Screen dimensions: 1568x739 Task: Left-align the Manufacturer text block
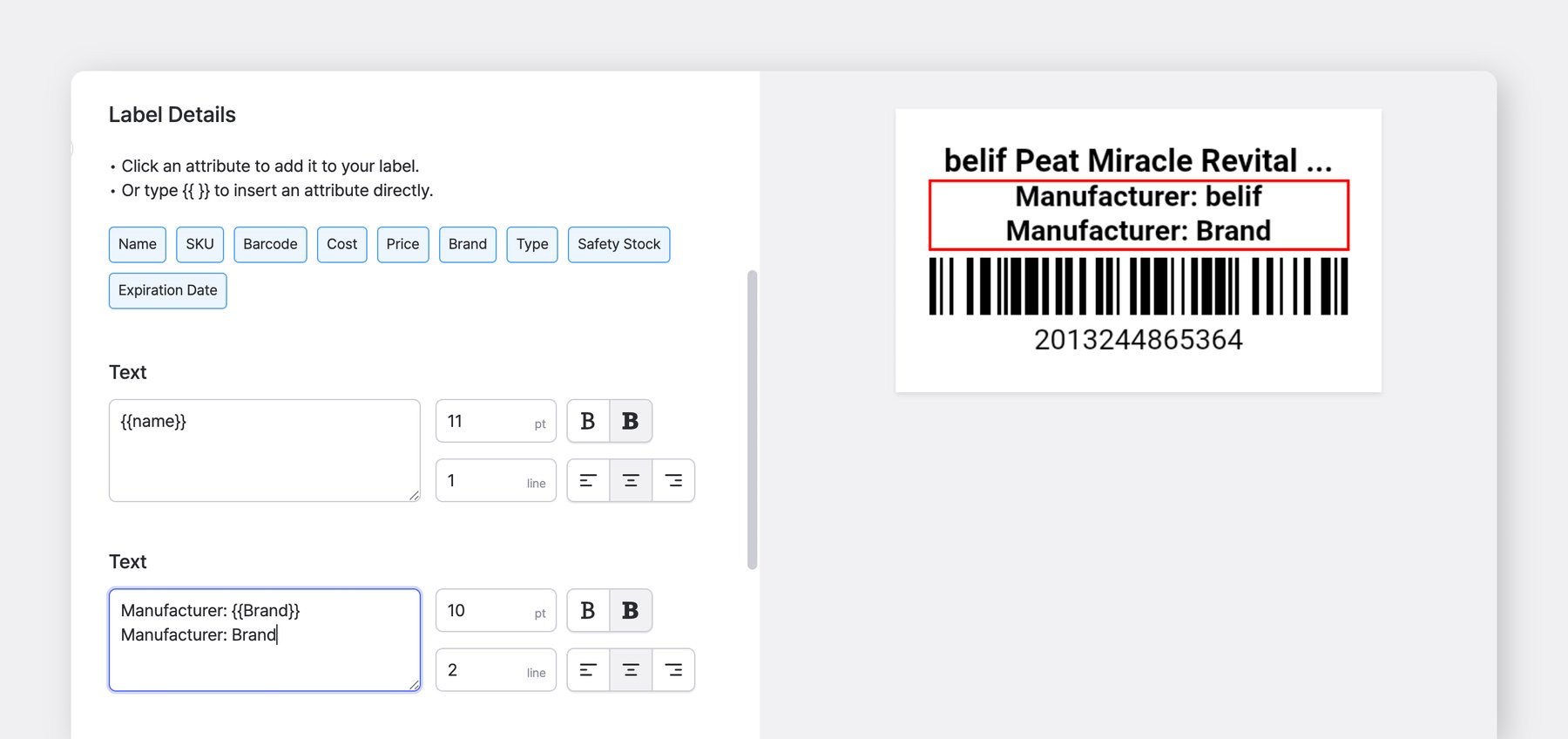tap(588, 670)
